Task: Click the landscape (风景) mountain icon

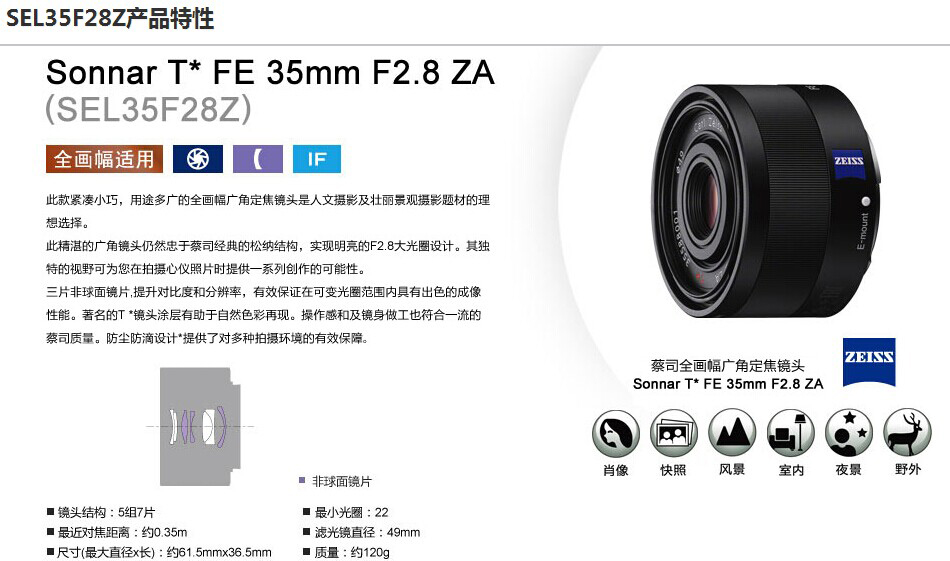Action: pos(732,433)
